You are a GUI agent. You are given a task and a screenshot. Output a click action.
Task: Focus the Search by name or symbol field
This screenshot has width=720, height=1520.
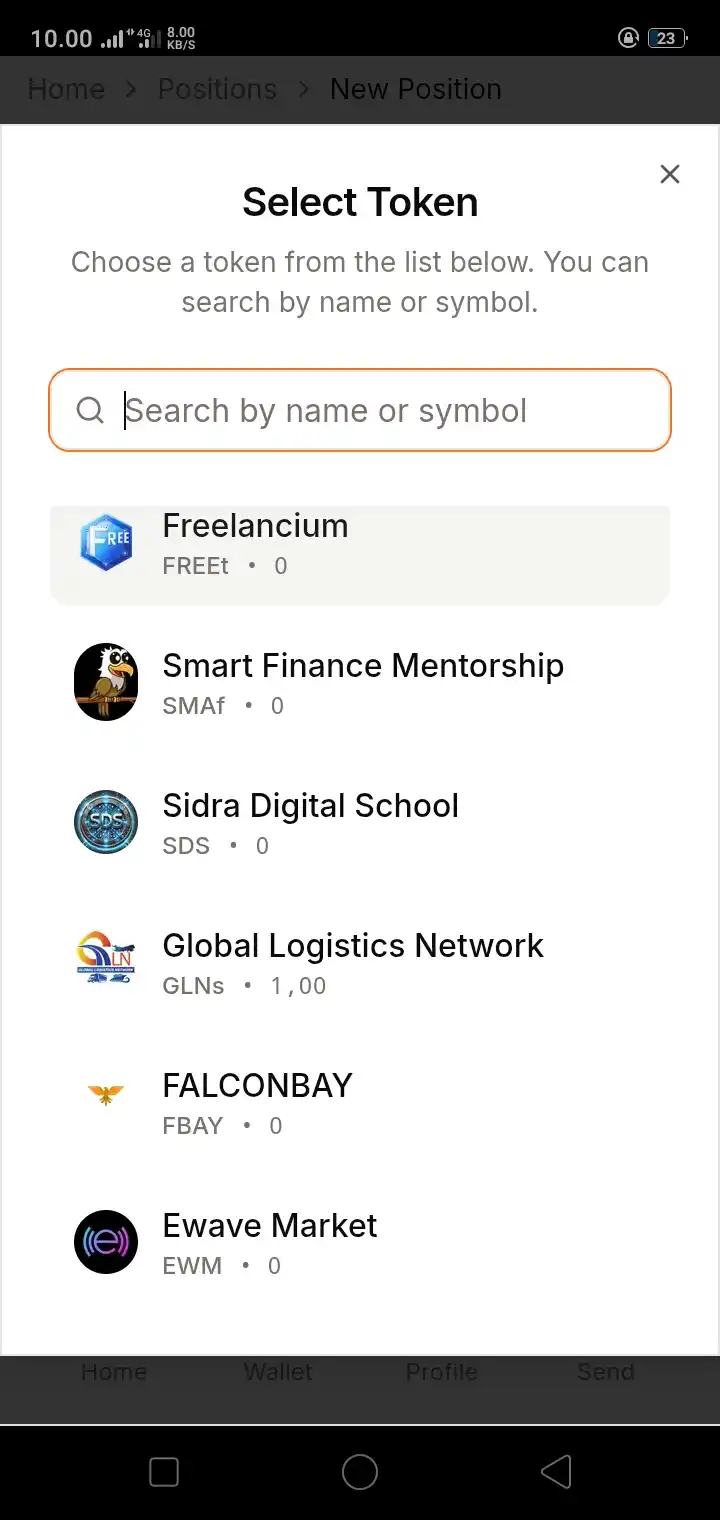point(360,410)
